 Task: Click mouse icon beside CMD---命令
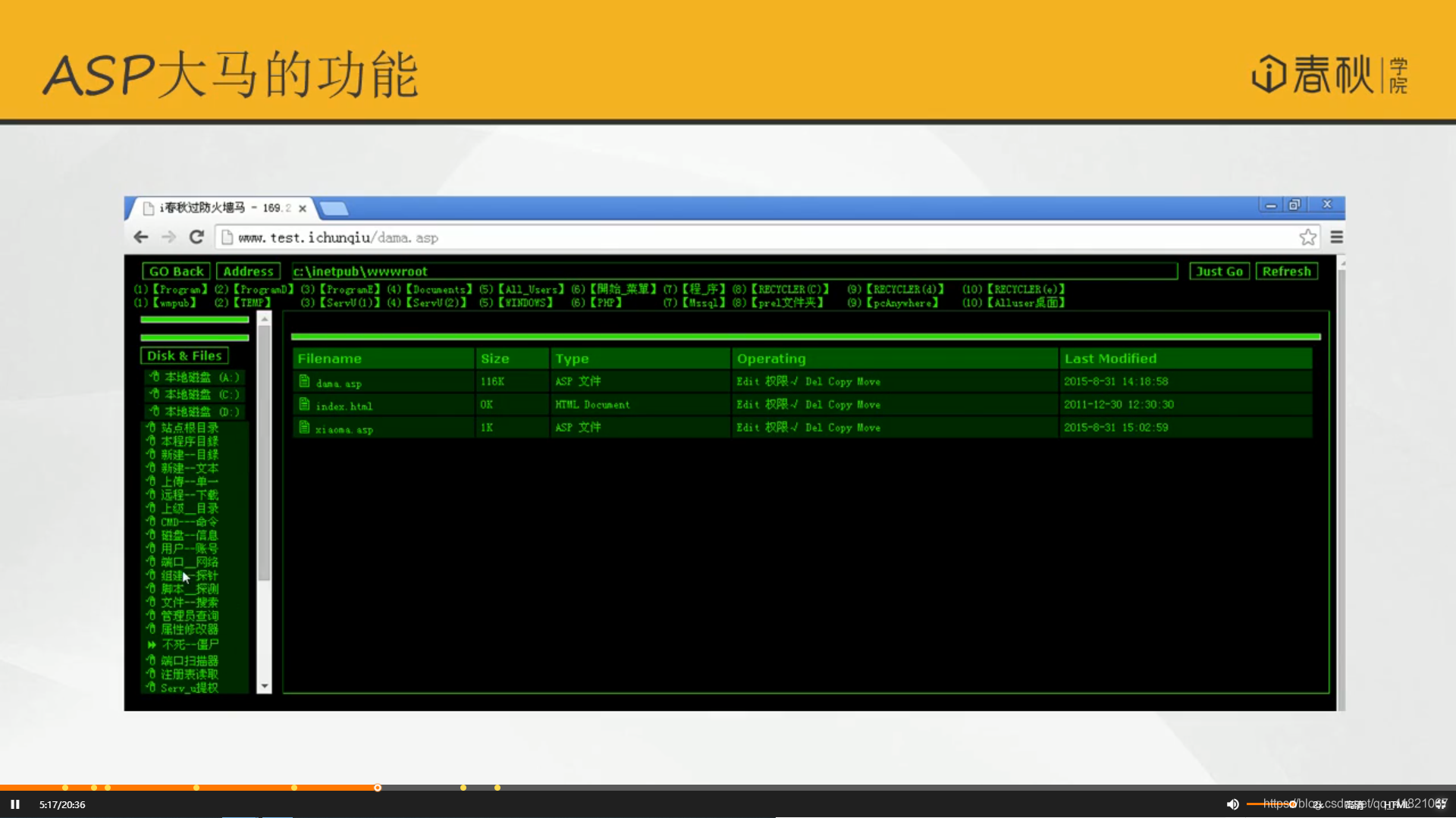tap(151, 522)
